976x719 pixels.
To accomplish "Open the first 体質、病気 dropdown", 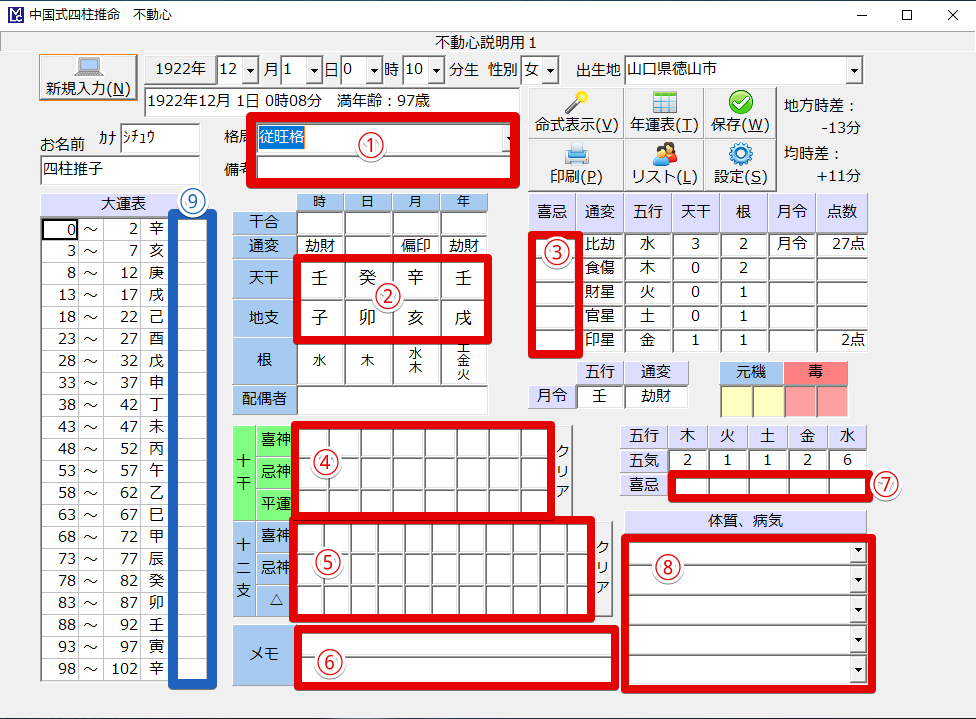I will (x=857, y=551).
